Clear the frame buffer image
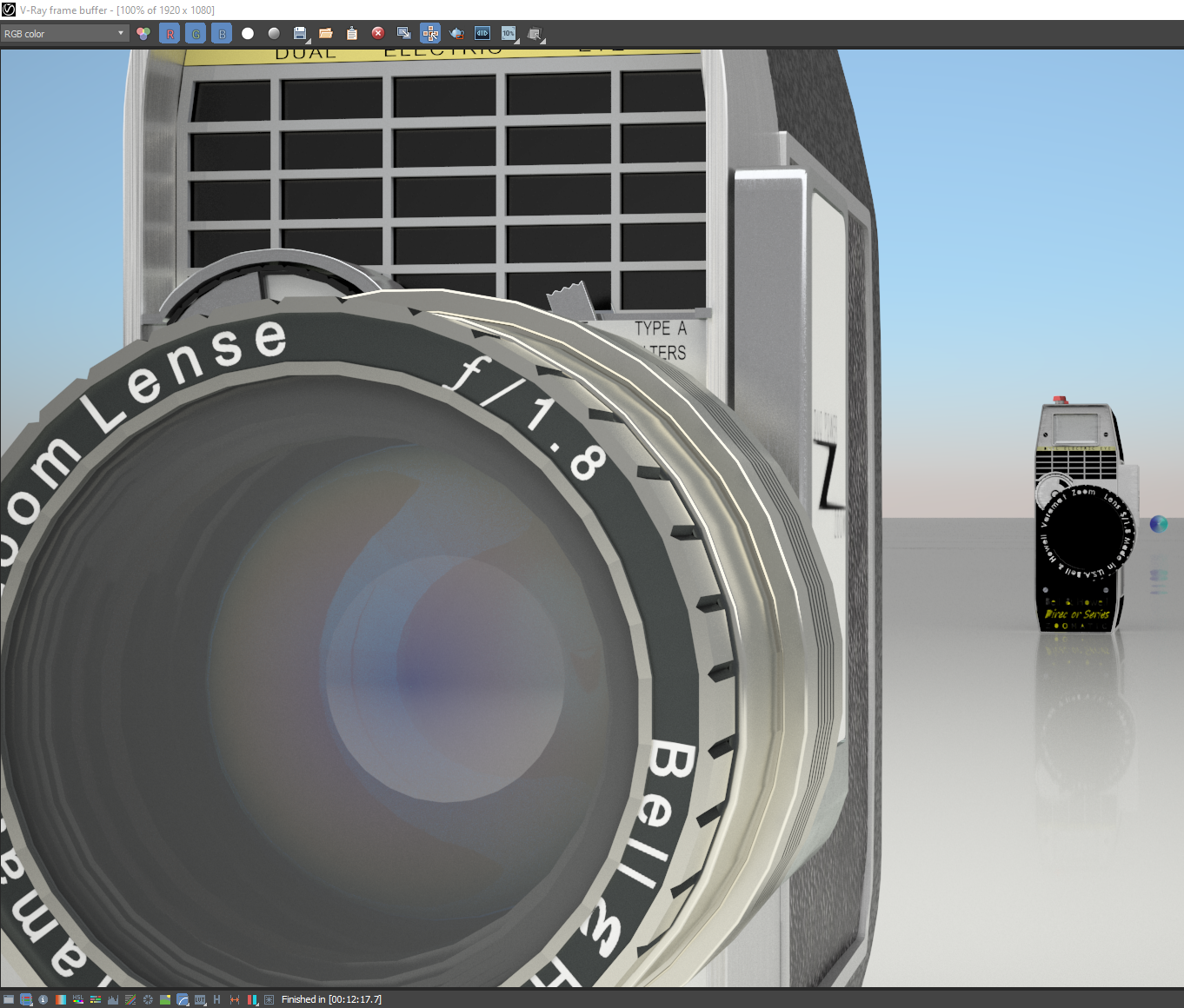This screenshot has width=1184, height=1008. pos(378,33)
